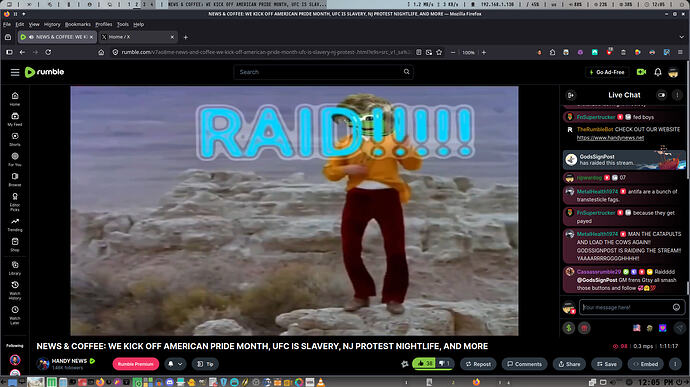Like the video with thumbs up

click(x=424, y=364)
